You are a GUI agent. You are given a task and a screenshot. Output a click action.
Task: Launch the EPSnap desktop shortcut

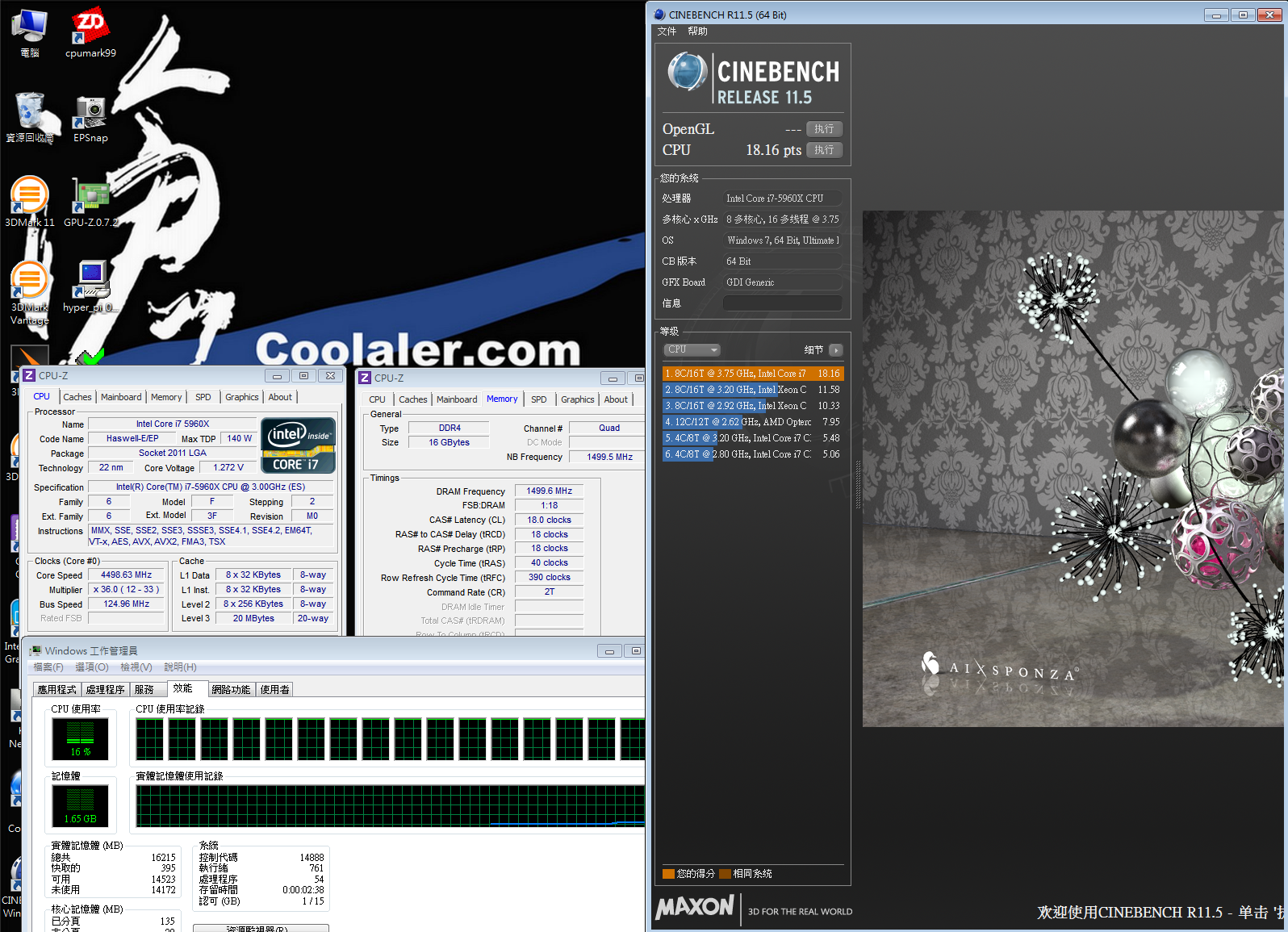pos(90,117)
